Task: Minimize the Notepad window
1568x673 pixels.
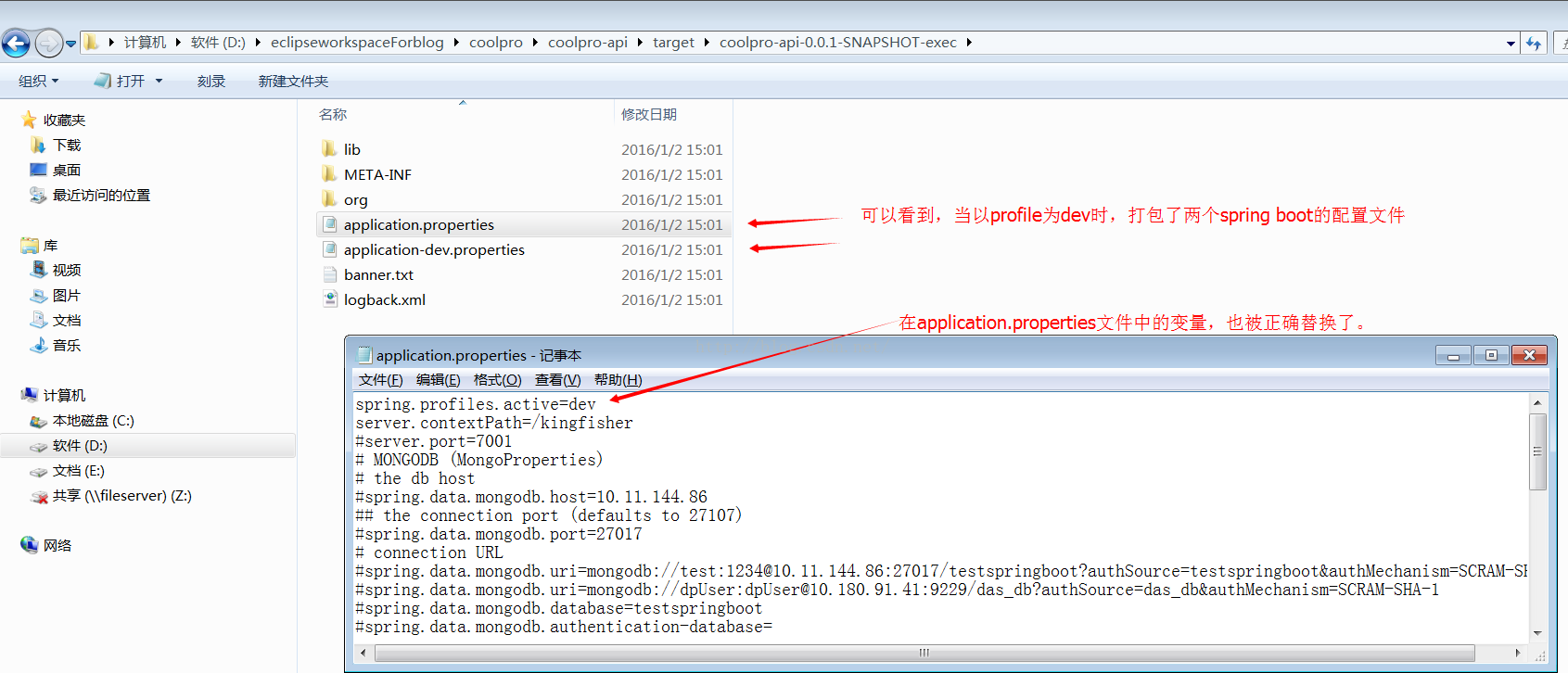Action: point(1453,355)
